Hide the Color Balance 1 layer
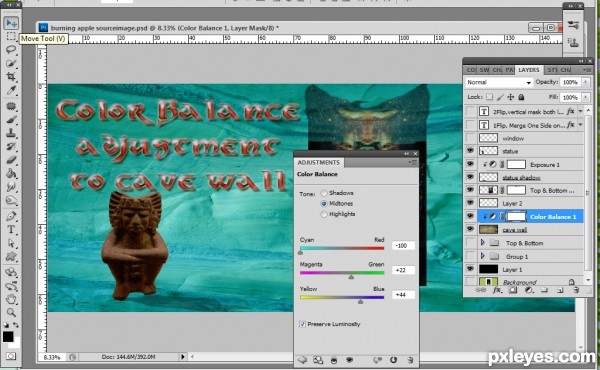This screenshot has height=370, width=600. click(x=470, y=217)
